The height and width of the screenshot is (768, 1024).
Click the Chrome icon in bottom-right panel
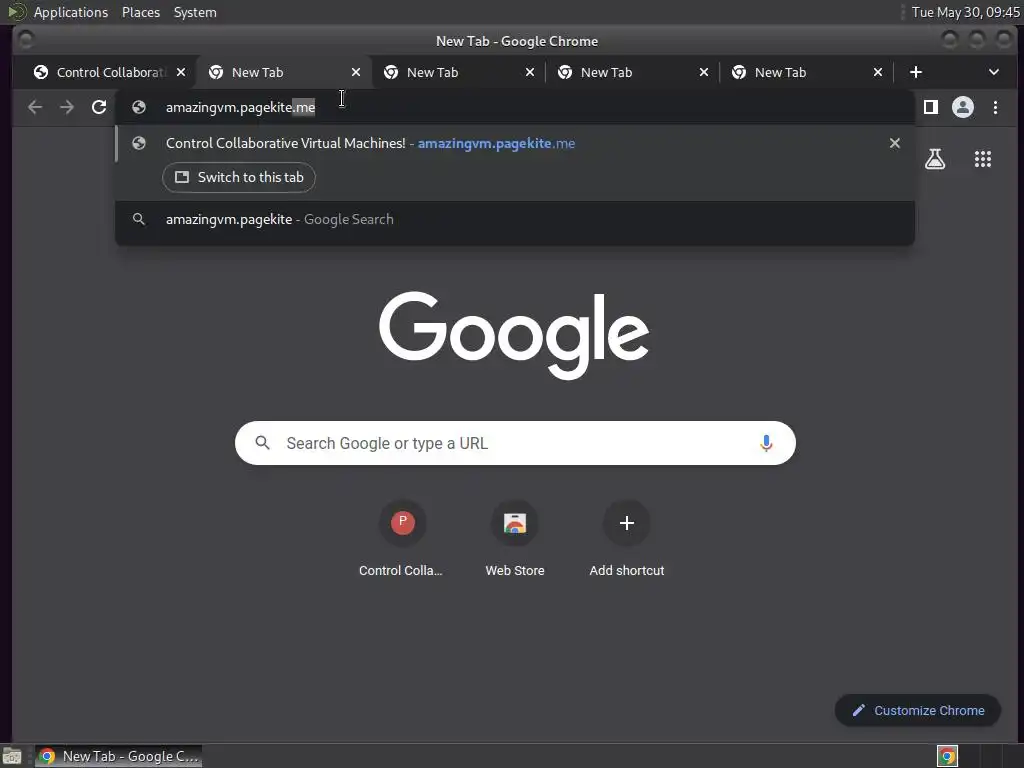click(947, 756)
